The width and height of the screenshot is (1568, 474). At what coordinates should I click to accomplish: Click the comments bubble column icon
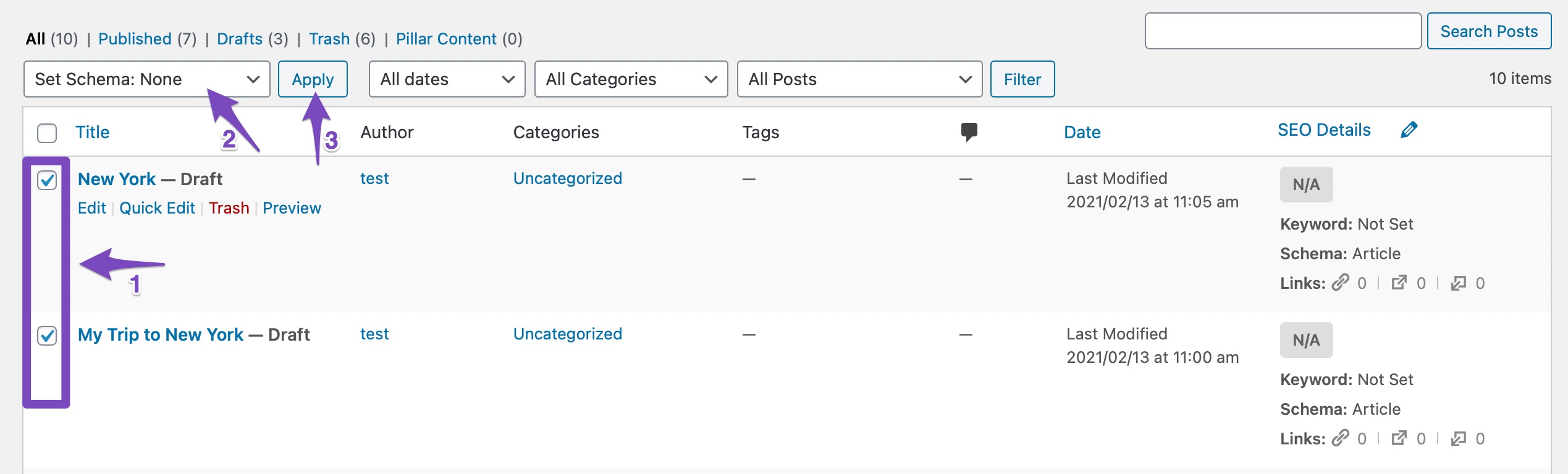(x=969, y=131)
